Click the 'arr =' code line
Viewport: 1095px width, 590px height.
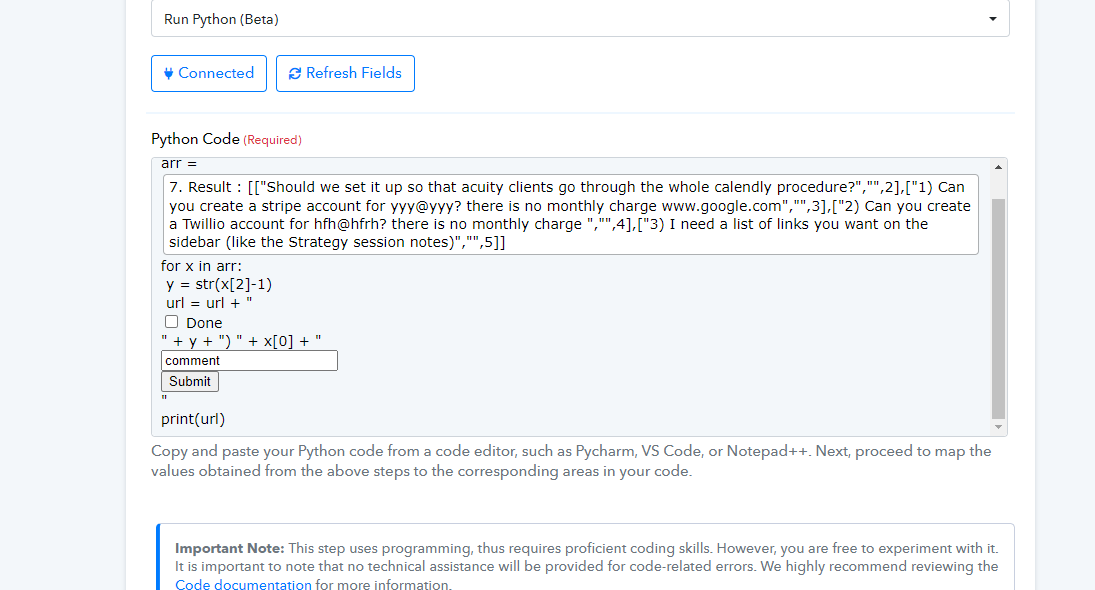179,164
